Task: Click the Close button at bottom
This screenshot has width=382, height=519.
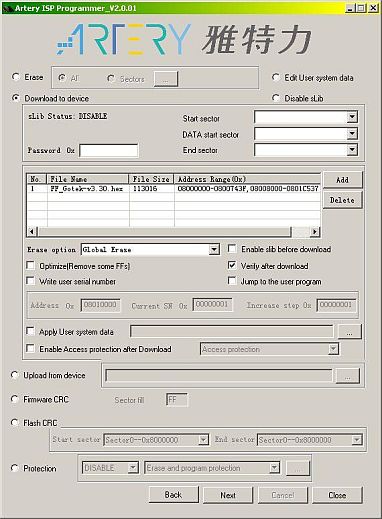Action: tap(337, 495)
